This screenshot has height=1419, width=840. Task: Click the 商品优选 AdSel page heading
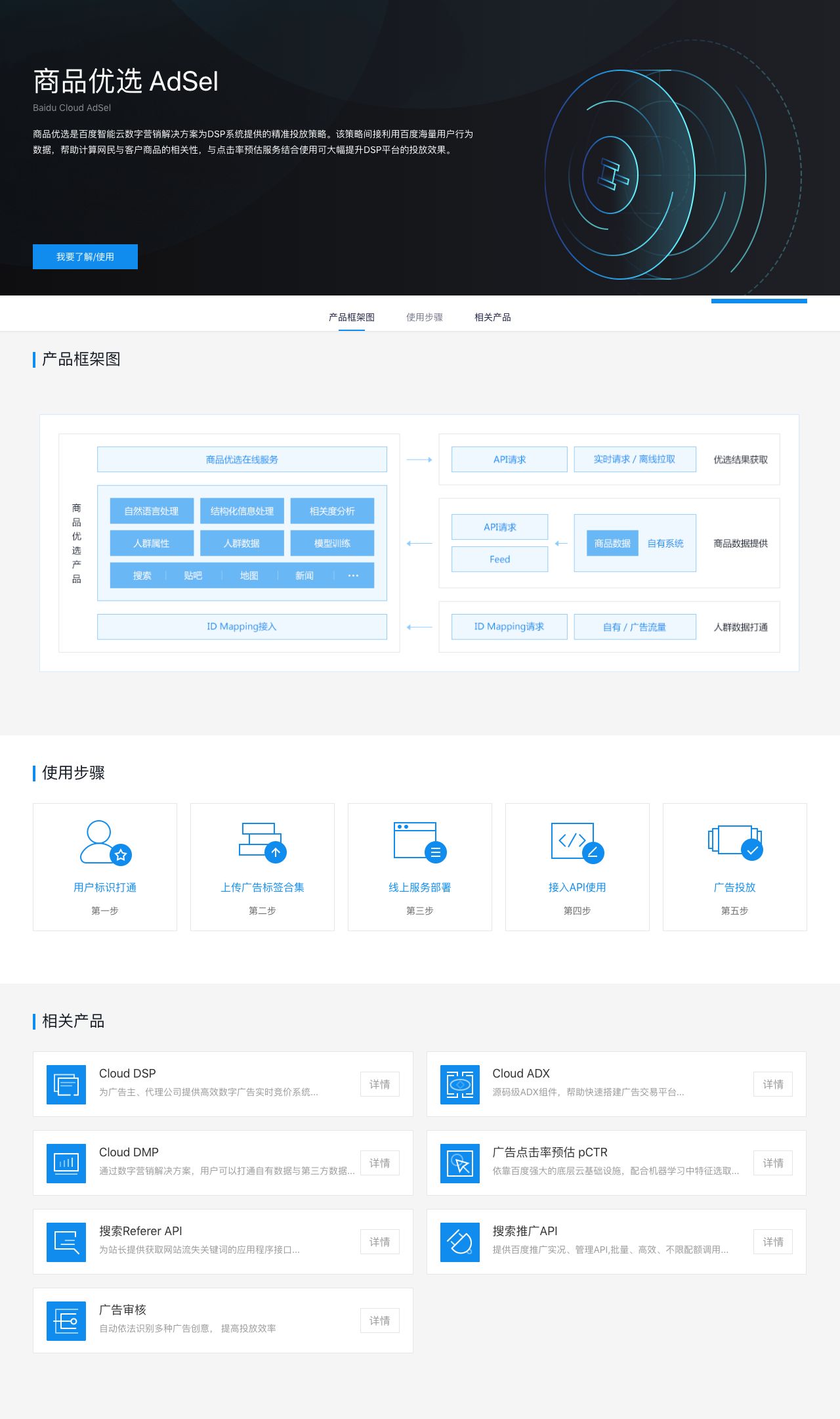click(x=125, y=81)
